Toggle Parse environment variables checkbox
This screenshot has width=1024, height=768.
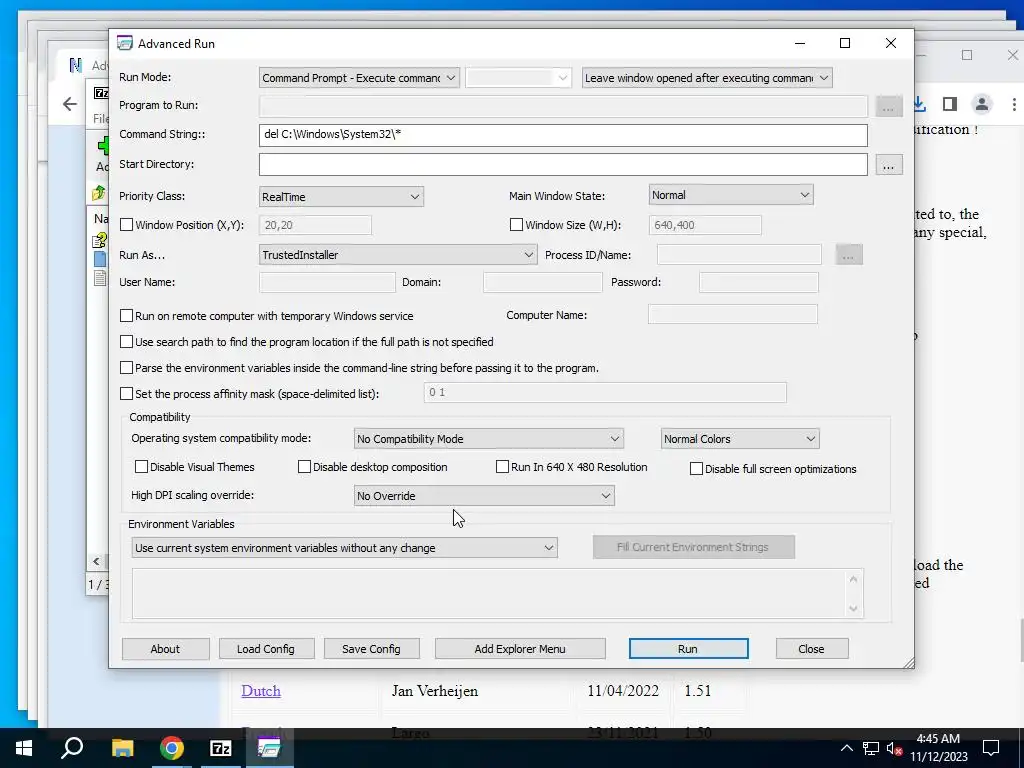[127, 368]
